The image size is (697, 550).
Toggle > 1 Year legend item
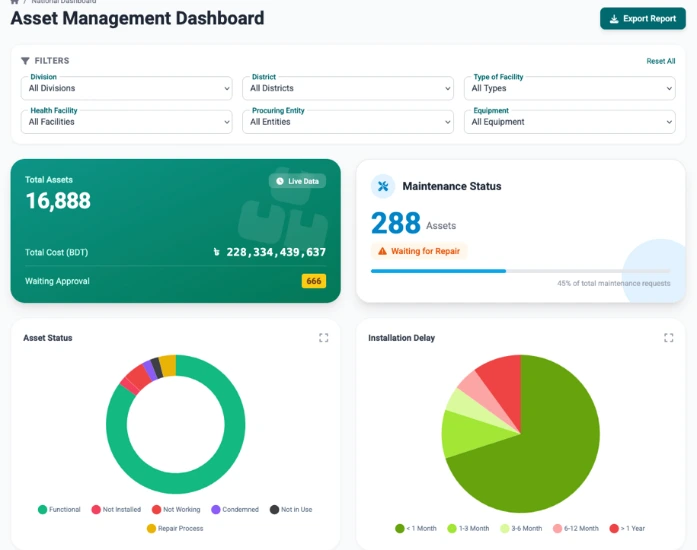[x=627, y=529]
